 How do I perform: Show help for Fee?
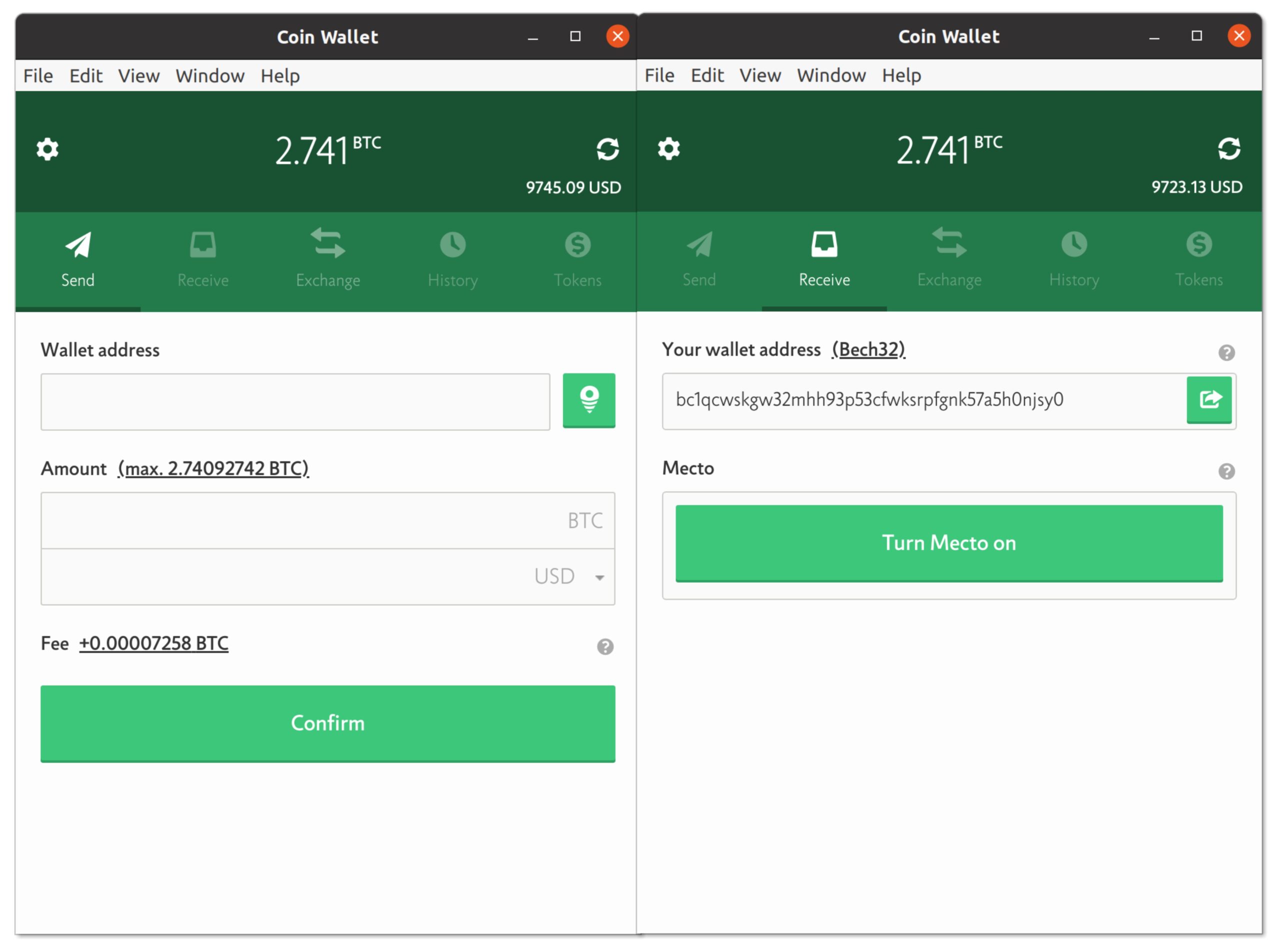pos(605,647)
